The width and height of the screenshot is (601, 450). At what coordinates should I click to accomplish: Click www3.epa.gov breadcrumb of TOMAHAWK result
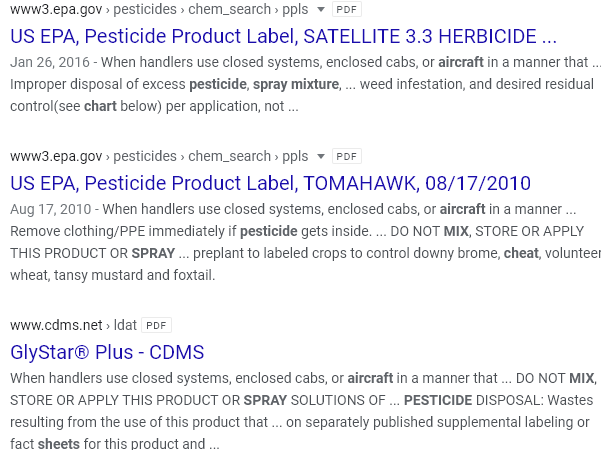(56, 156)
